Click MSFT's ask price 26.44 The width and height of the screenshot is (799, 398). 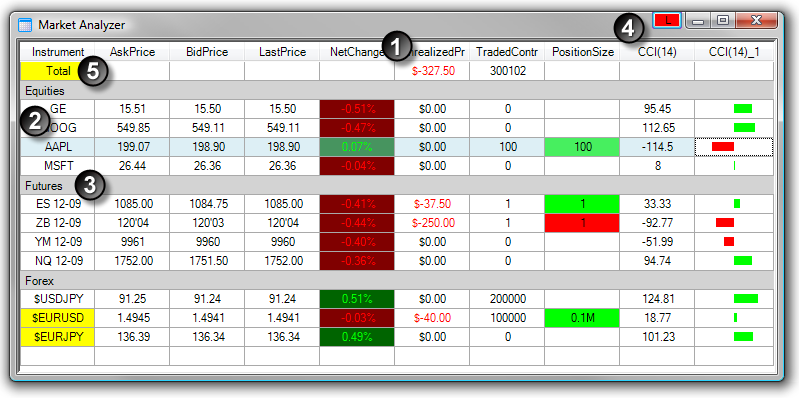132,166
